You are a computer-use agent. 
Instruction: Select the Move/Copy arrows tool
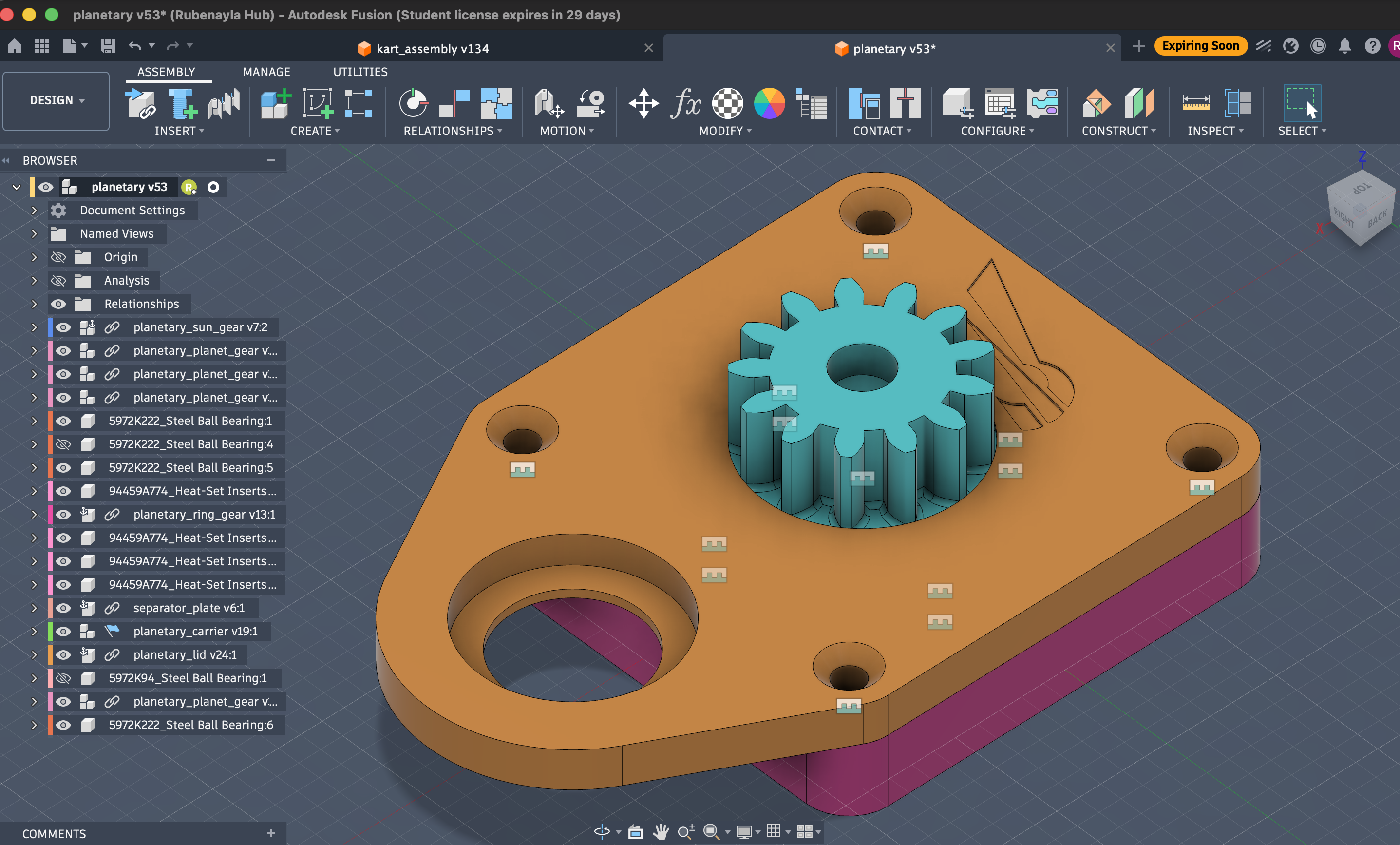pyautogui.click(x=643, y=103)
